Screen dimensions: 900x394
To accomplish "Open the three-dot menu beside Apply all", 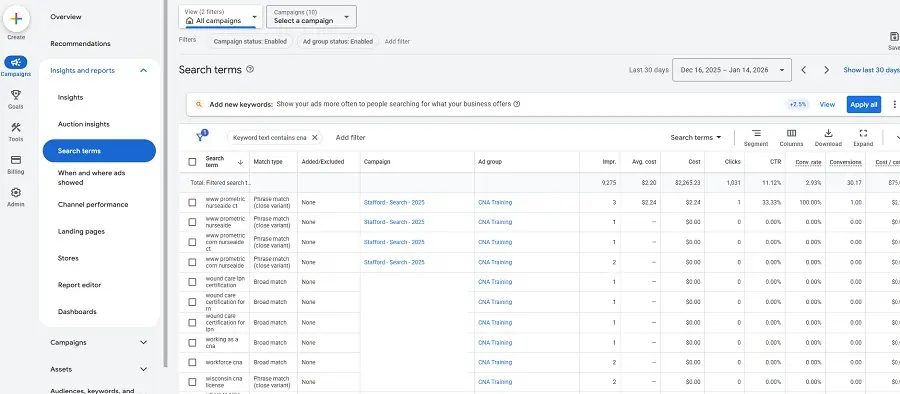I will pyautogui.click(x=894, y=105).
